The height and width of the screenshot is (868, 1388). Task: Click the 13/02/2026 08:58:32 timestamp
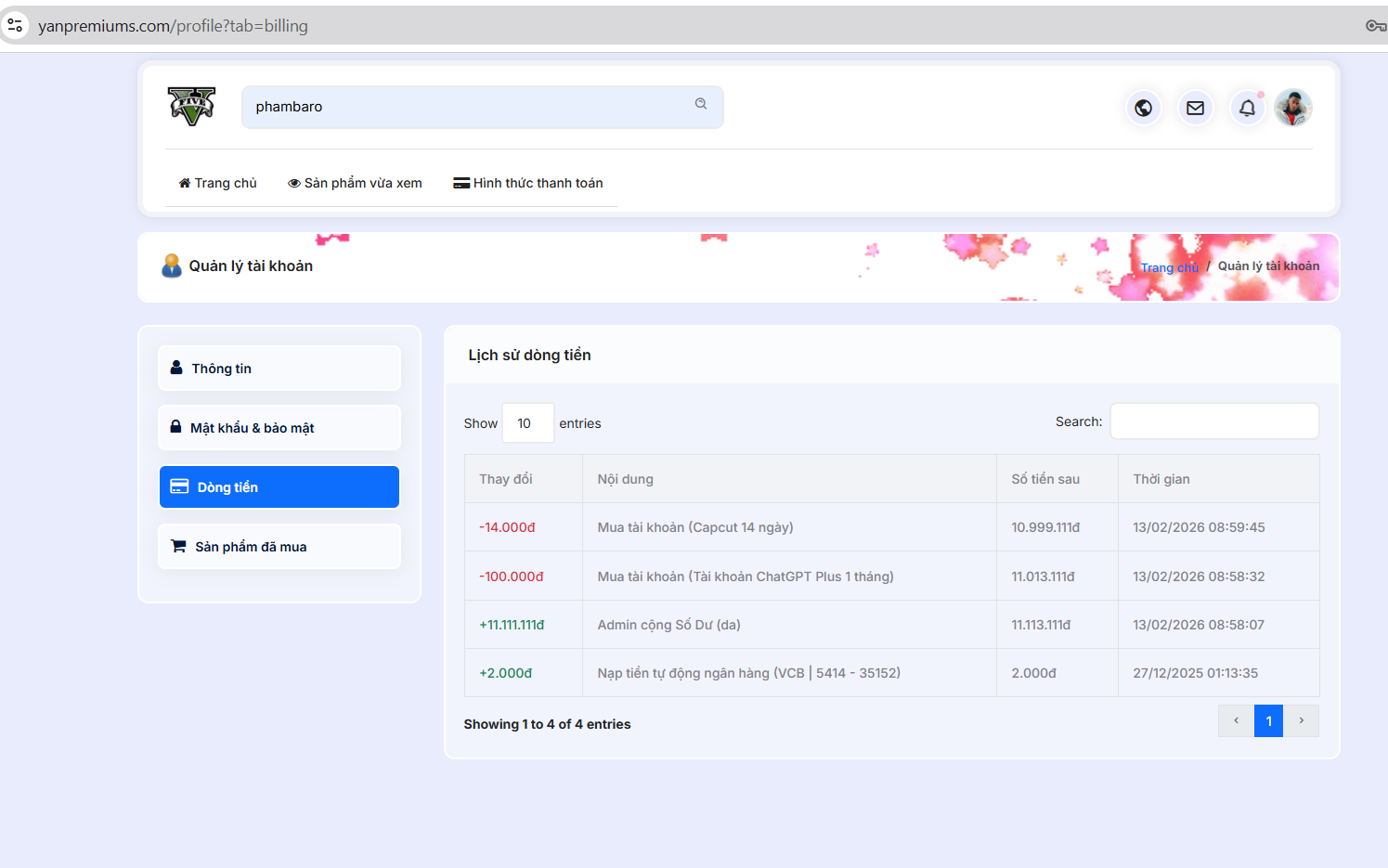click(1199, 577)
